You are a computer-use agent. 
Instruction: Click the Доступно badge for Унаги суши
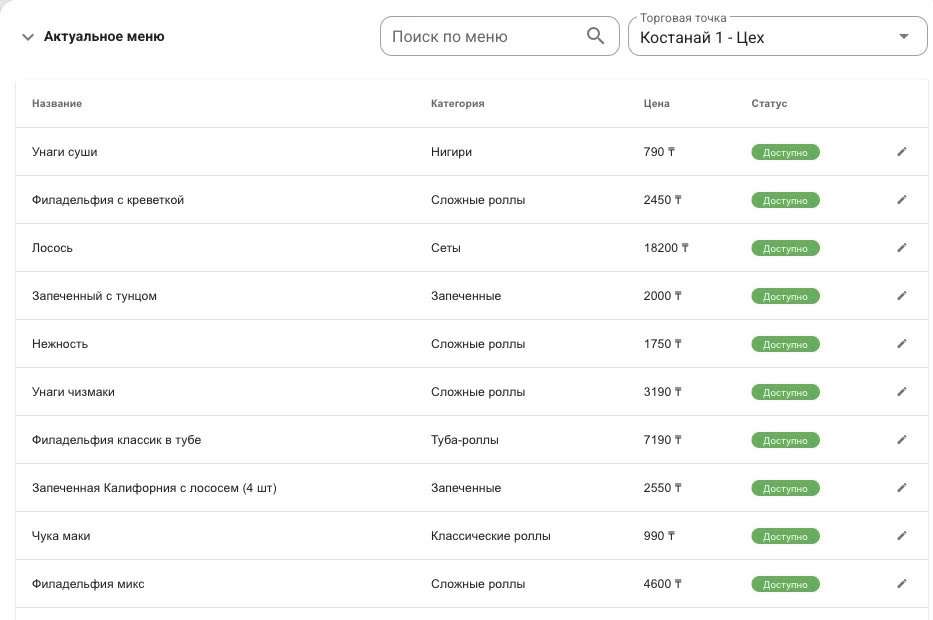click(x=785, y=152)
